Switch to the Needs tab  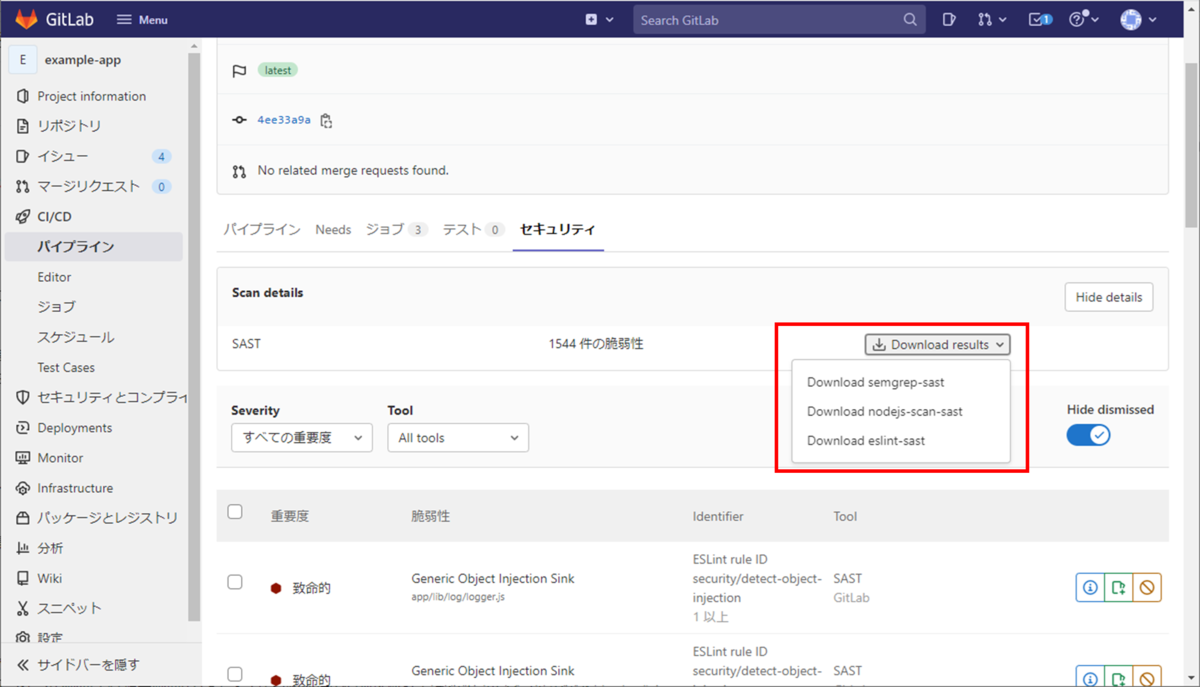point(333,229)
